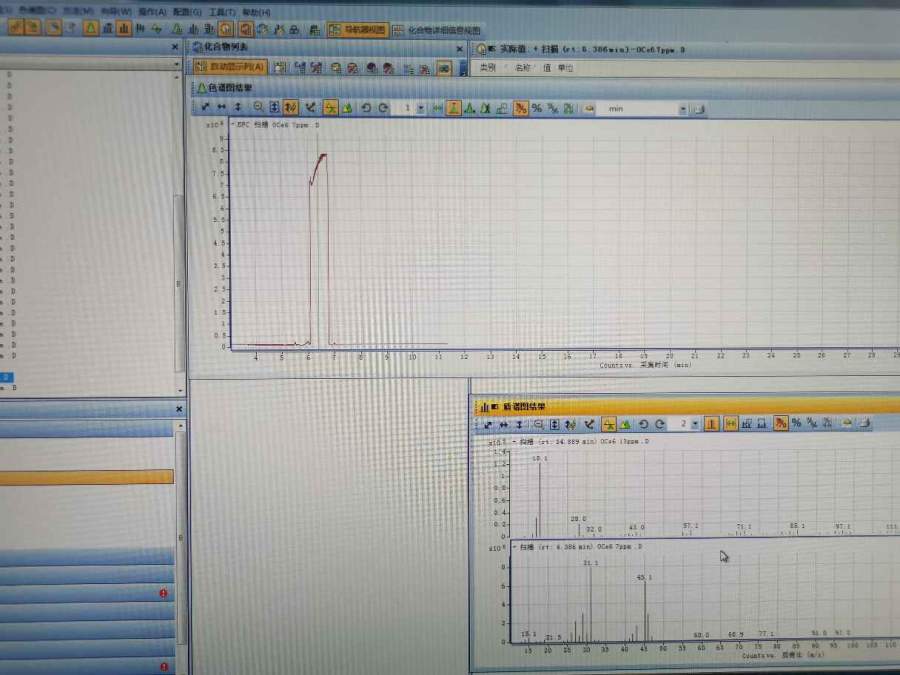Screen dimensions: 900x675
Task: Click the undo zoom arrow in chromatogram toolbar
Action: pyautogui.click(x=366, y=107)
